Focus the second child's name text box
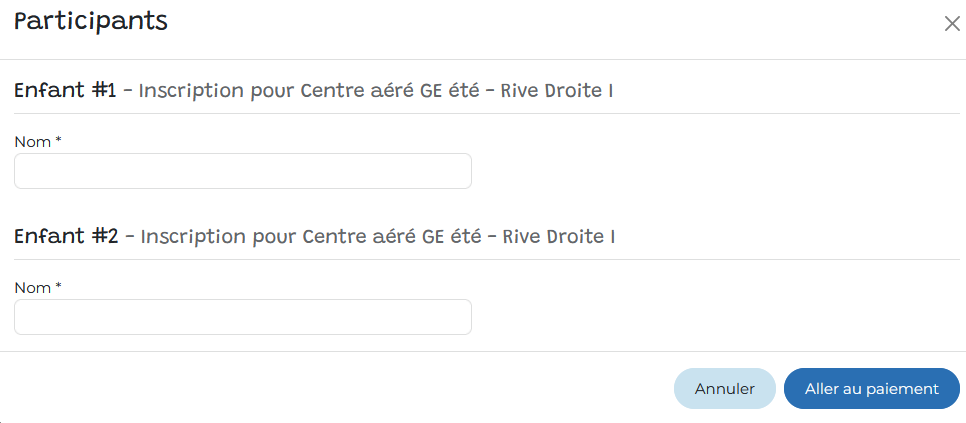This screenshot has width=966, height=423. [242, 317]
